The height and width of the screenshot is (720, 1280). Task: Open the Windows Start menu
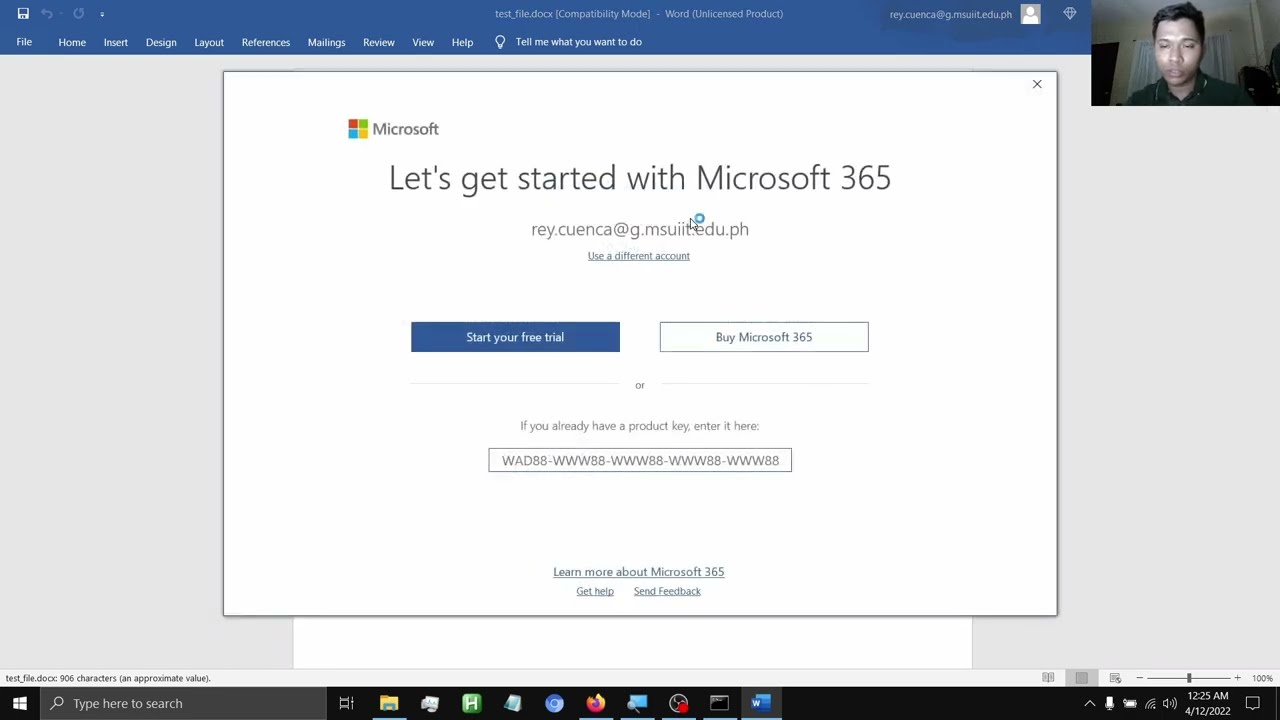pos(20,703)
